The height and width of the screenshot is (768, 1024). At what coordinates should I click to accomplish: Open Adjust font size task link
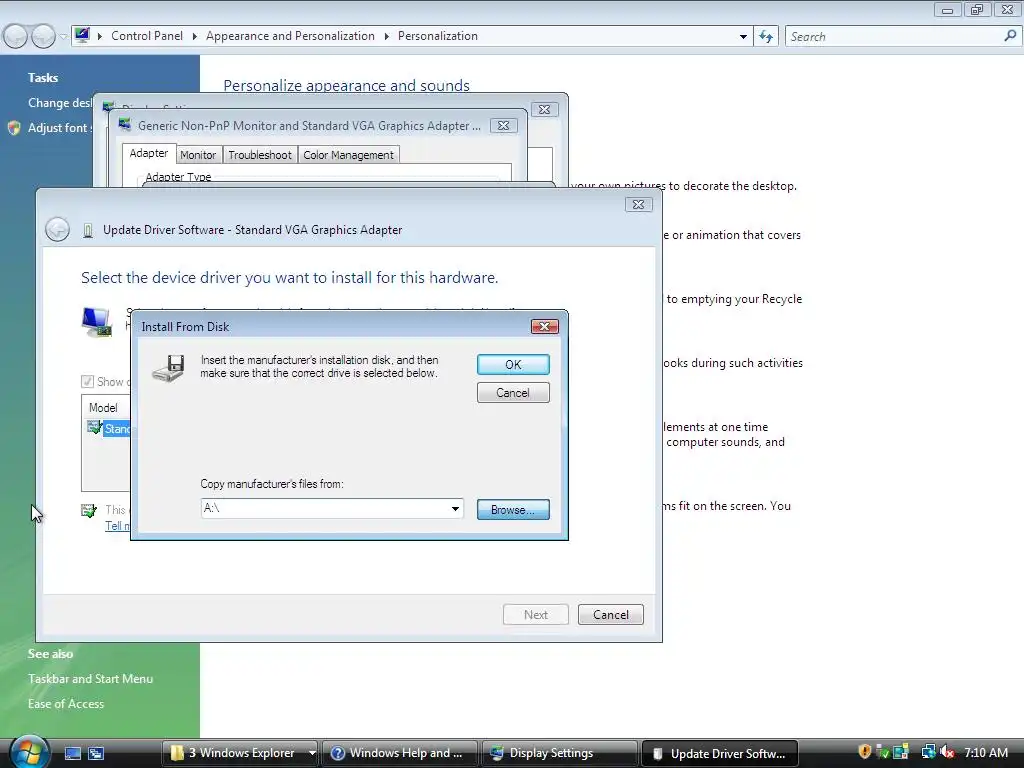click(58, 128)
